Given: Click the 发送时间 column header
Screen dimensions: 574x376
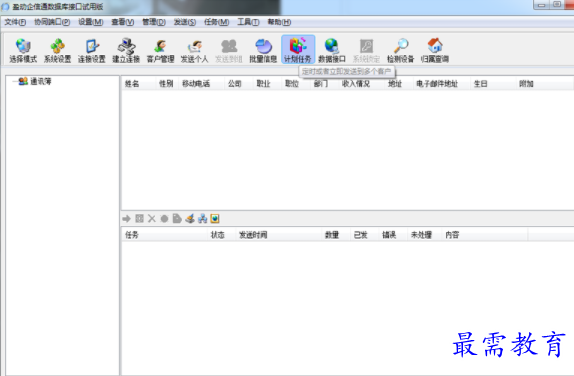Looking at the screenshot, I should click(x=279, y=235).
